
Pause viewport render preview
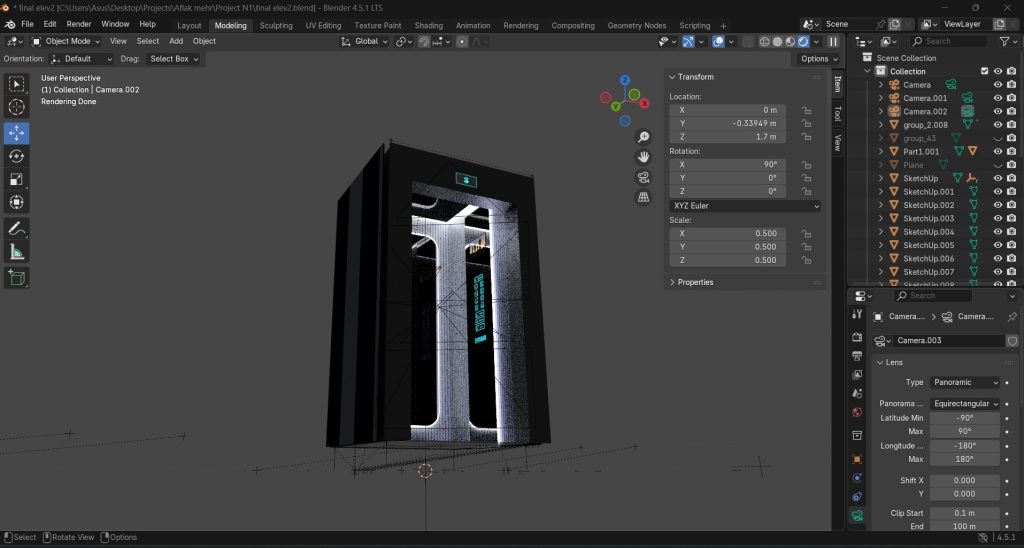click(x=833, y=41)
